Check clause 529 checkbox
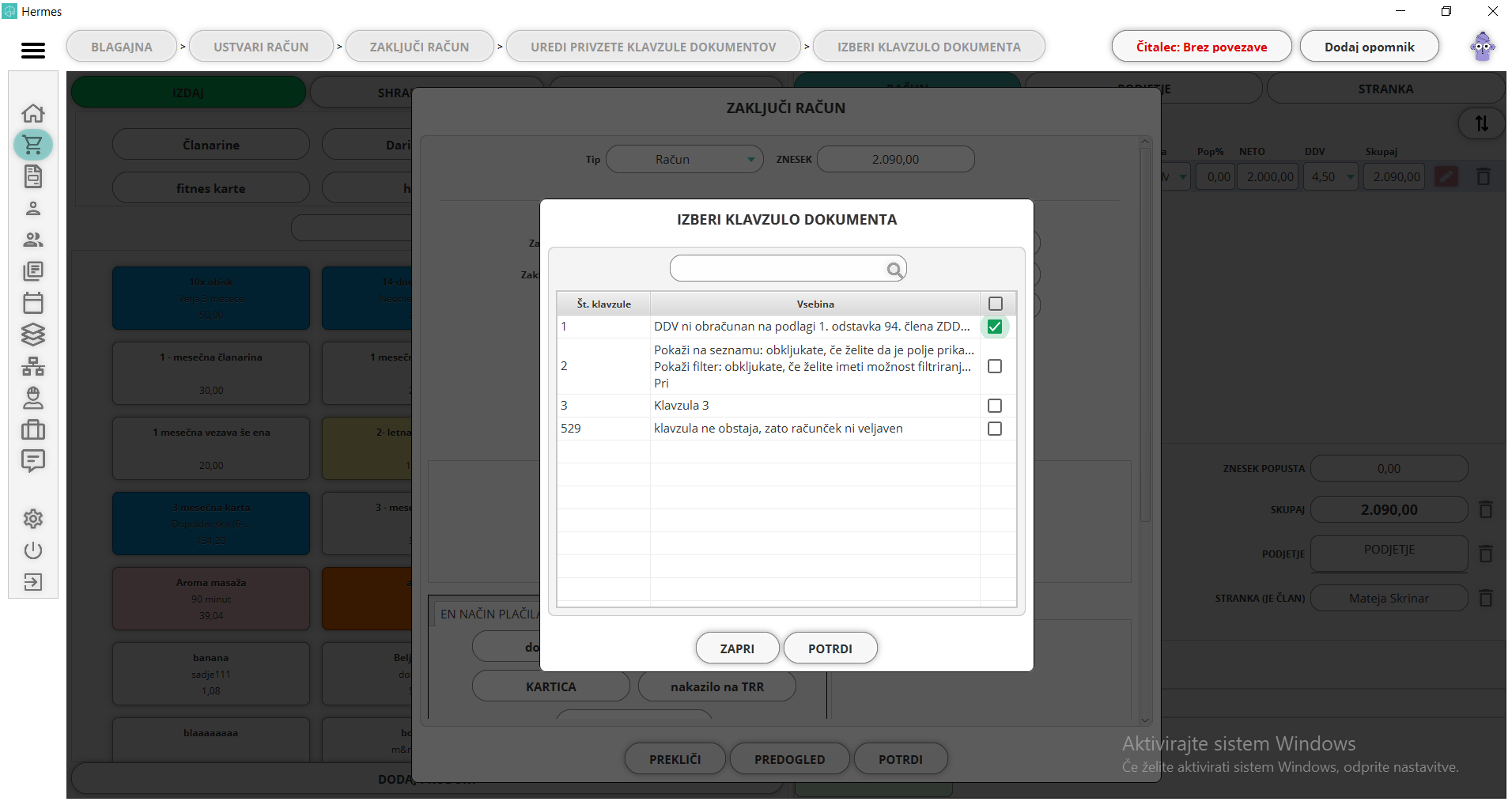Screen dimensions: 1512x809 [995, 429]
